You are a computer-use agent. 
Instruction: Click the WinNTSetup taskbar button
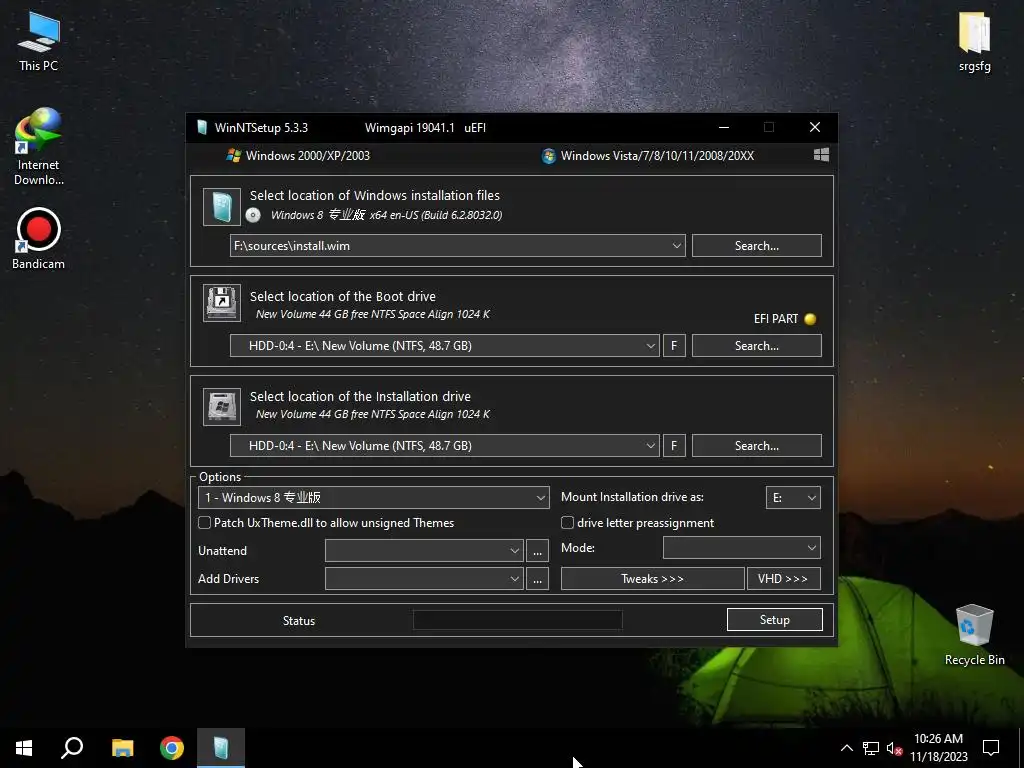click(x=221, y=748)
